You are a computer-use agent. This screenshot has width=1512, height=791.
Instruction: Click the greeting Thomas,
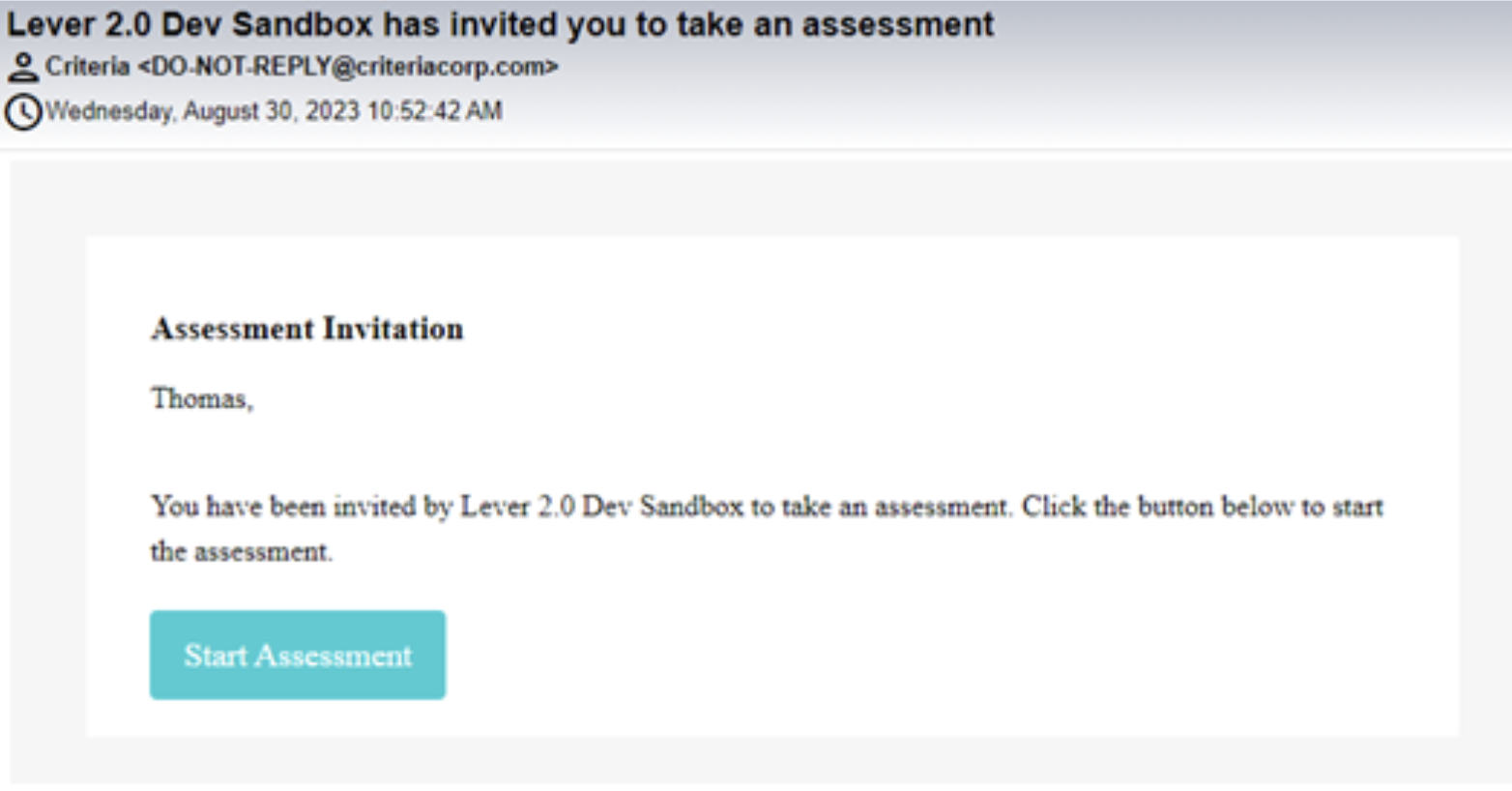click(202, 398)
